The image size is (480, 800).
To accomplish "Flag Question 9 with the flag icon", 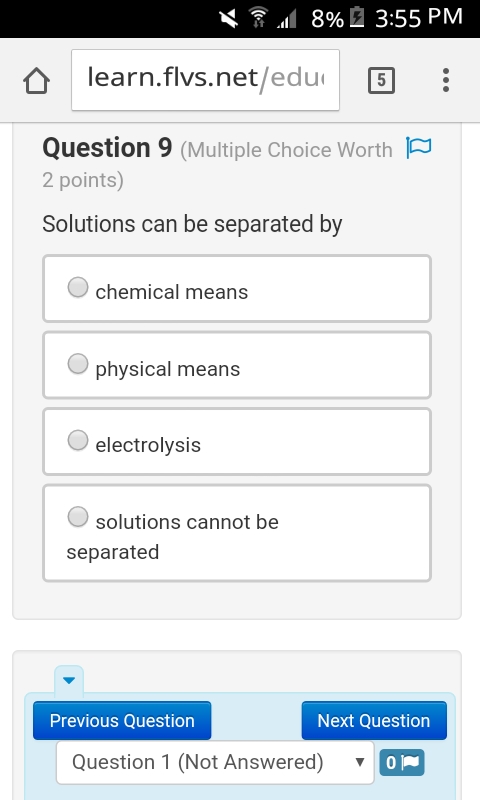I will pyautogui.click(x=419, y=147).
